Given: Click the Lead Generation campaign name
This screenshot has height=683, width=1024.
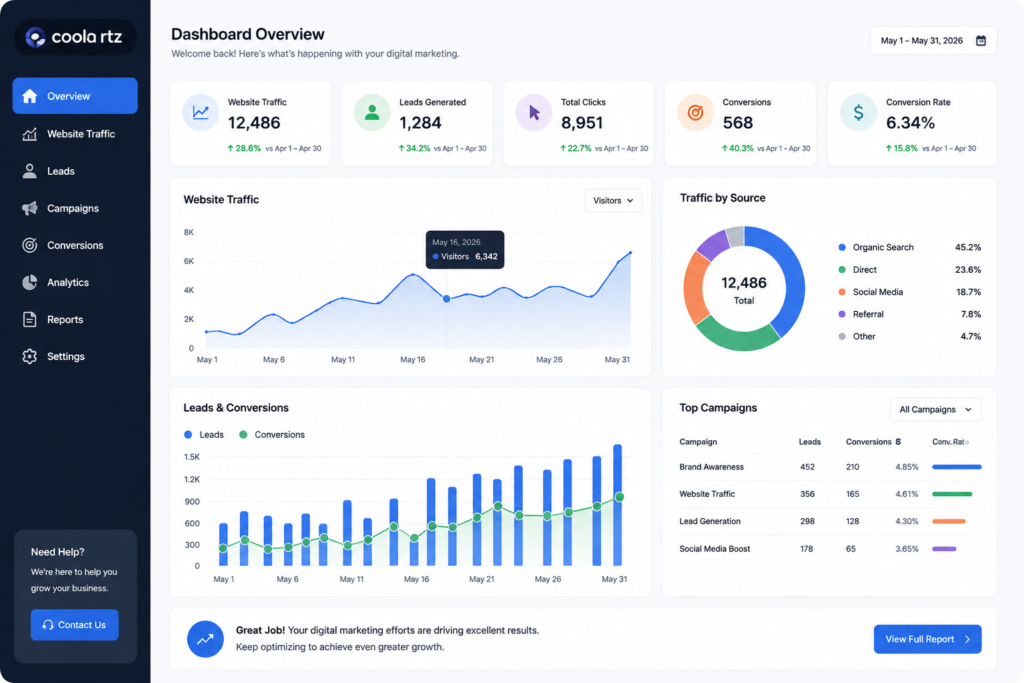Looking at the screenshot, I should (x=710, y=521).
